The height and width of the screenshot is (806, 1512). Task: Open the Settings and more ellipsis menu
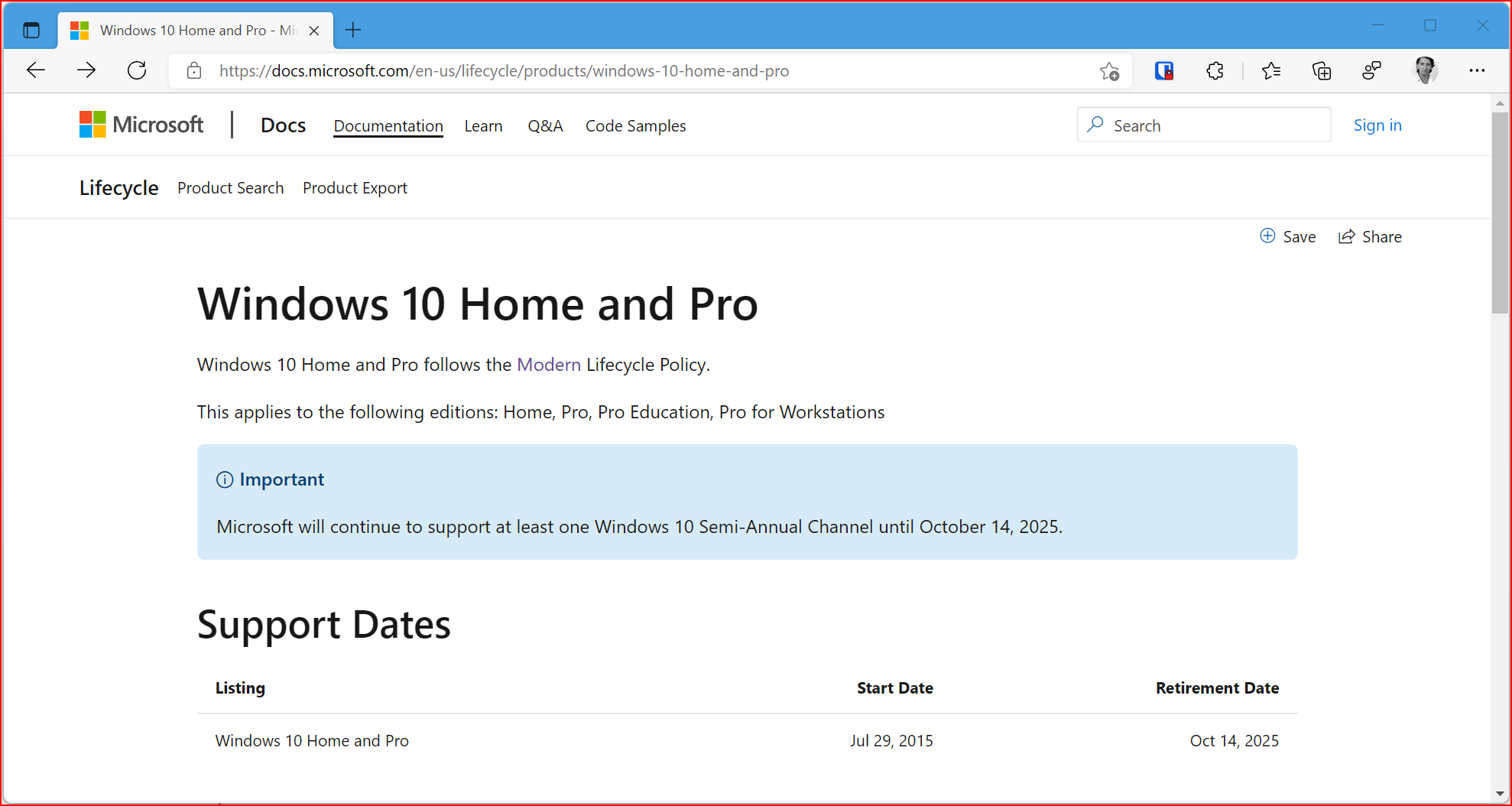[x=1477, y=70]
